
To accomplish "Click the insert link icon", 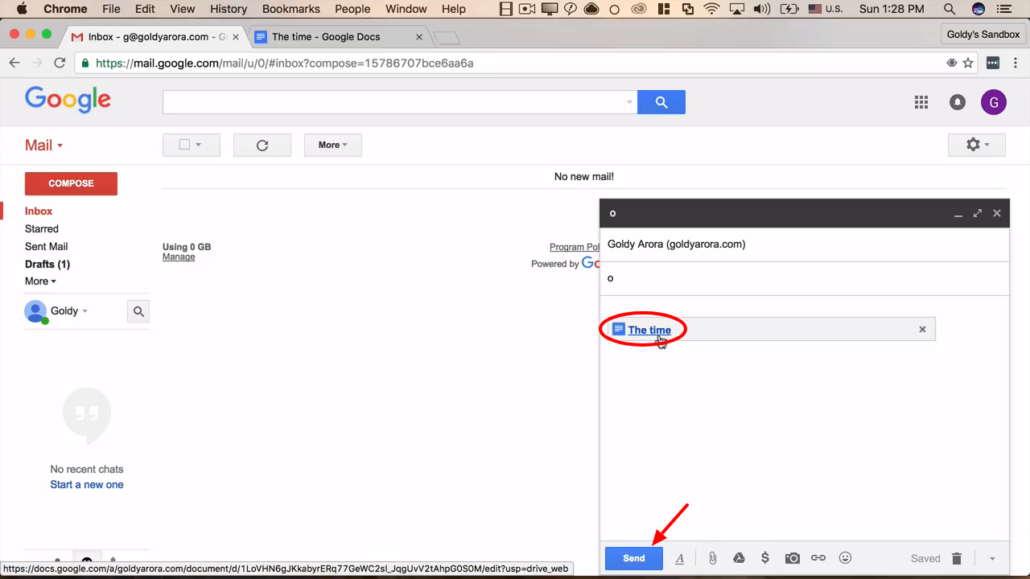I will (x=818, y=558).
